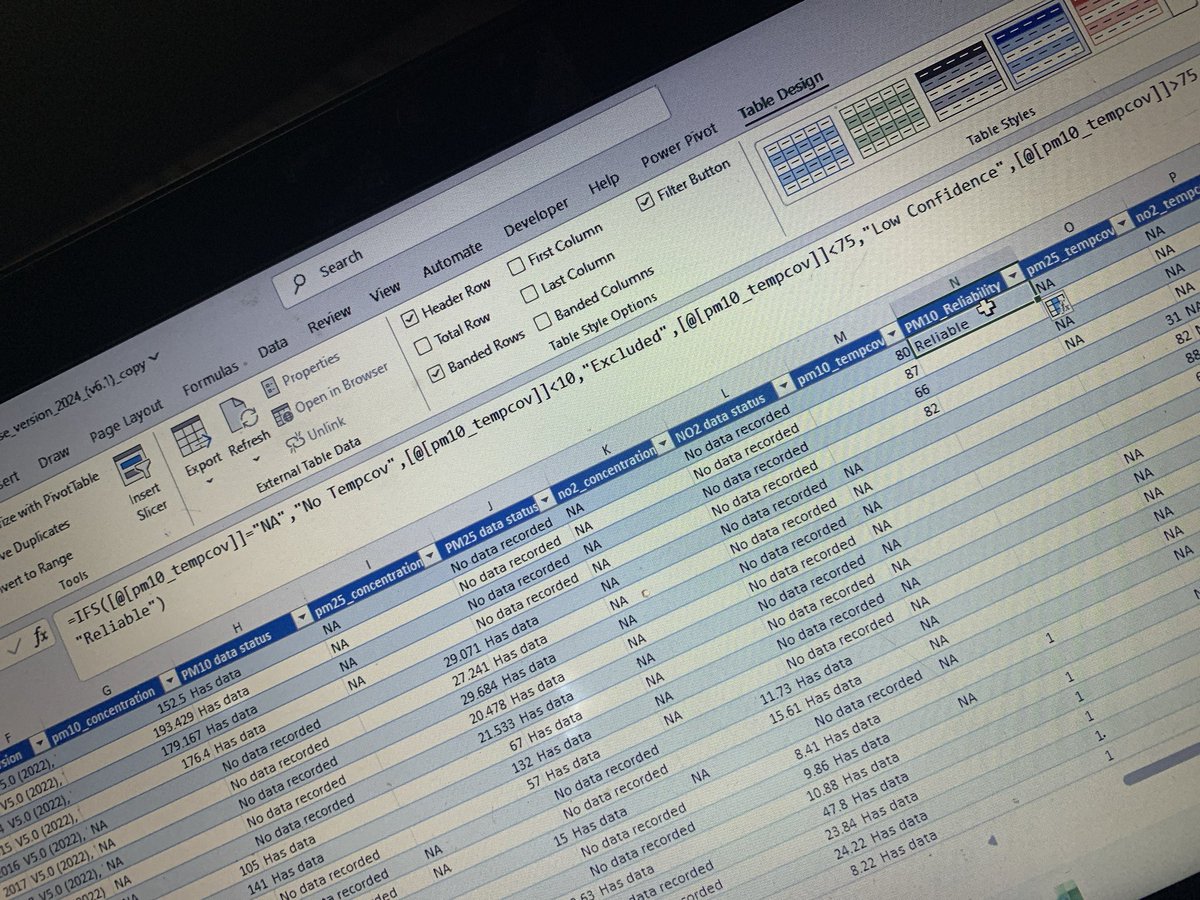The height and width of the screenshot is (900, 1200).
Task: Select column N header
Action: click(953, 282)
